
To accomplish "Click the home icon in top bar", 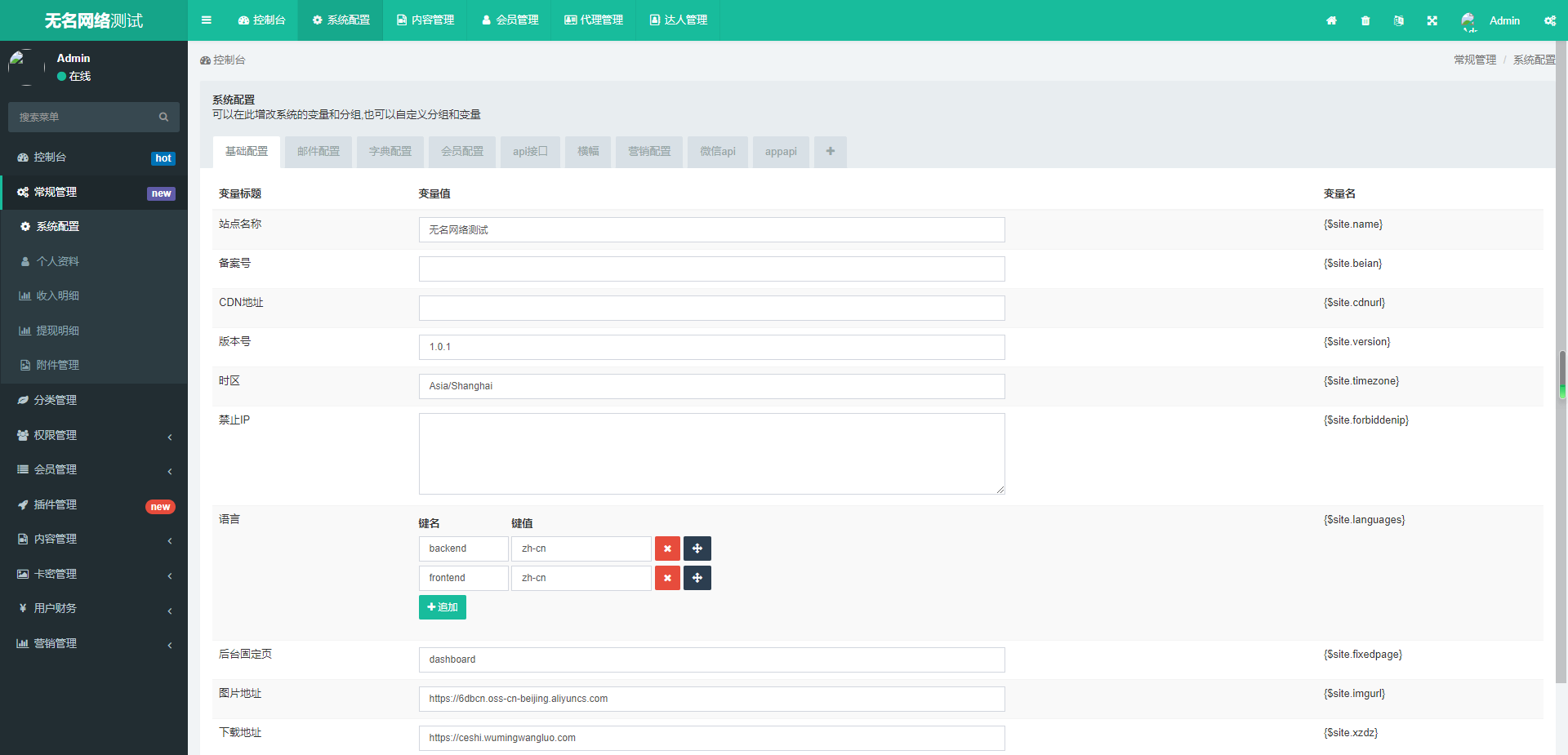I will [x=1331, y=20].
